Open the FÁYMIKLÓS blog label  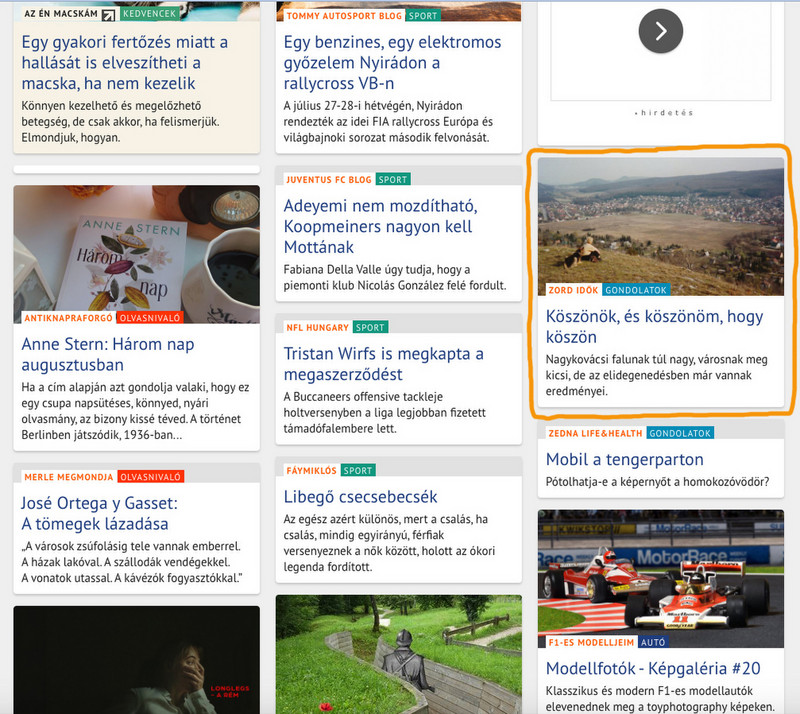tap(311, 471)
